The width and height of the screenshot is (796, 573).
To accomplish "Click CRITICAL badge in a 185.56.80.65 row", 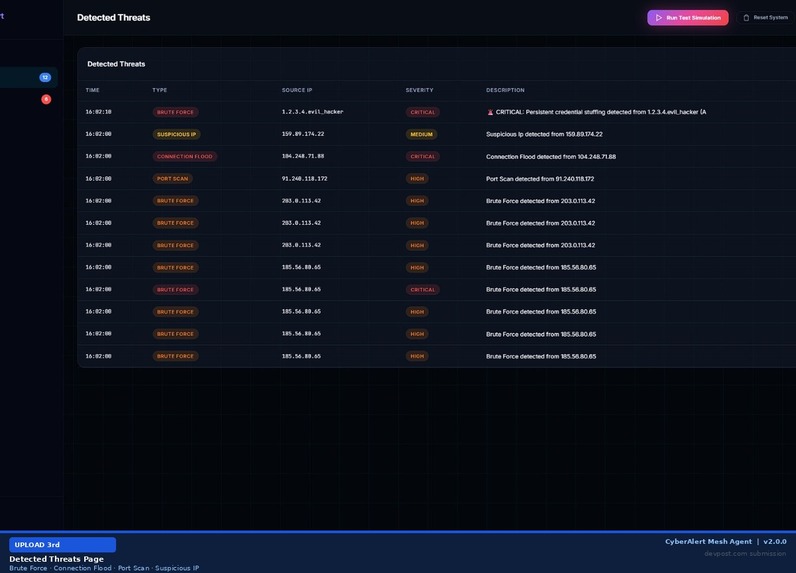I will click(x=422, y=290).
